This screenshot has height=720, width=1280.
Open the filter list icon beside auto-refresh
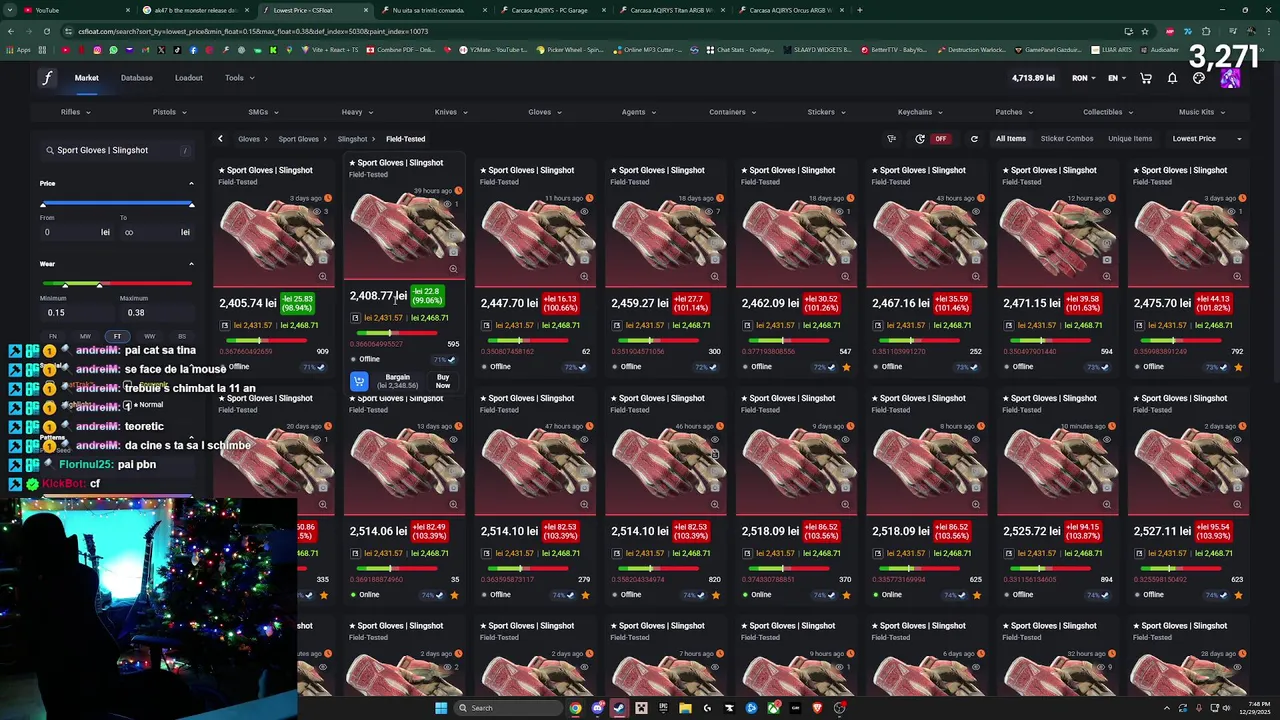(x=891, y=139)
